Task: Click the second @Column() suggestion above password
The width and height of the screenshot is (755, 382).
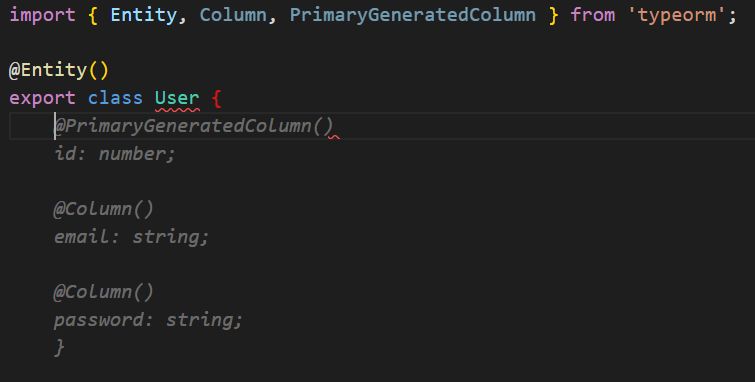Action: (104, 292)
